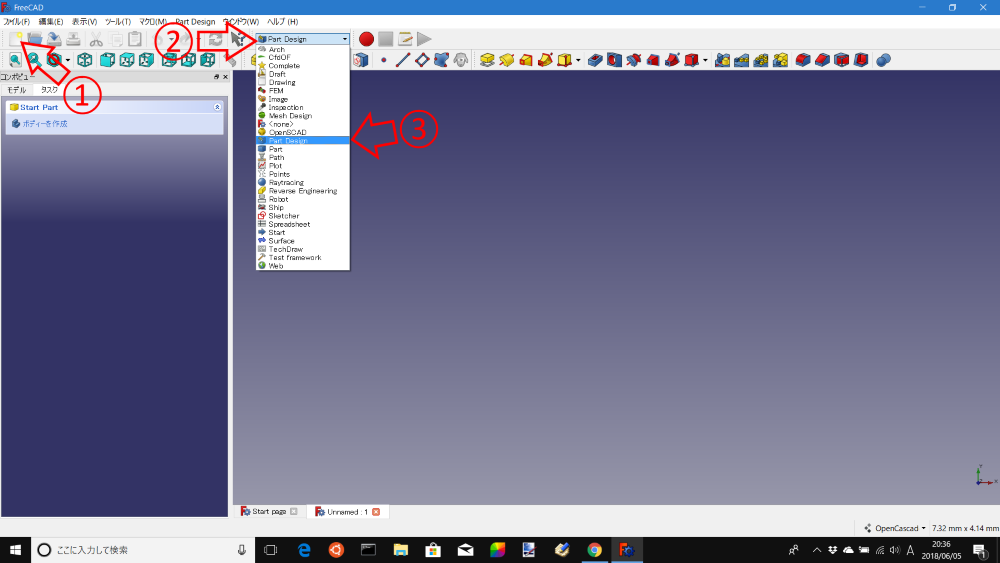Choose OpenSCAD from workbench list
Screen dimensions: 1000x563
tap(303, 132)
